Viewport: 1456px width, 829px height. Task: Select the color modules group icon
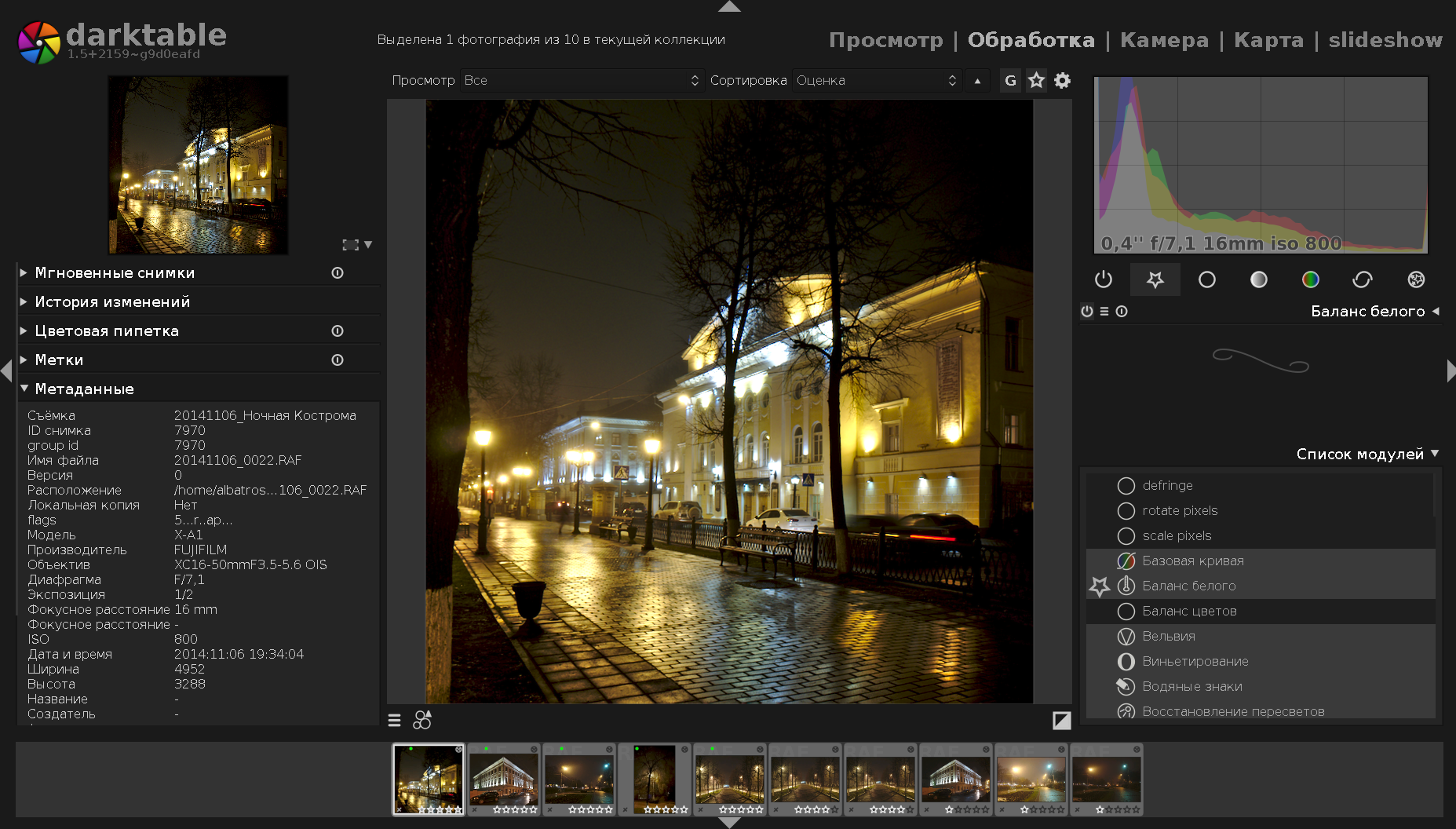pyautogui.click(x=1310, y=279)
